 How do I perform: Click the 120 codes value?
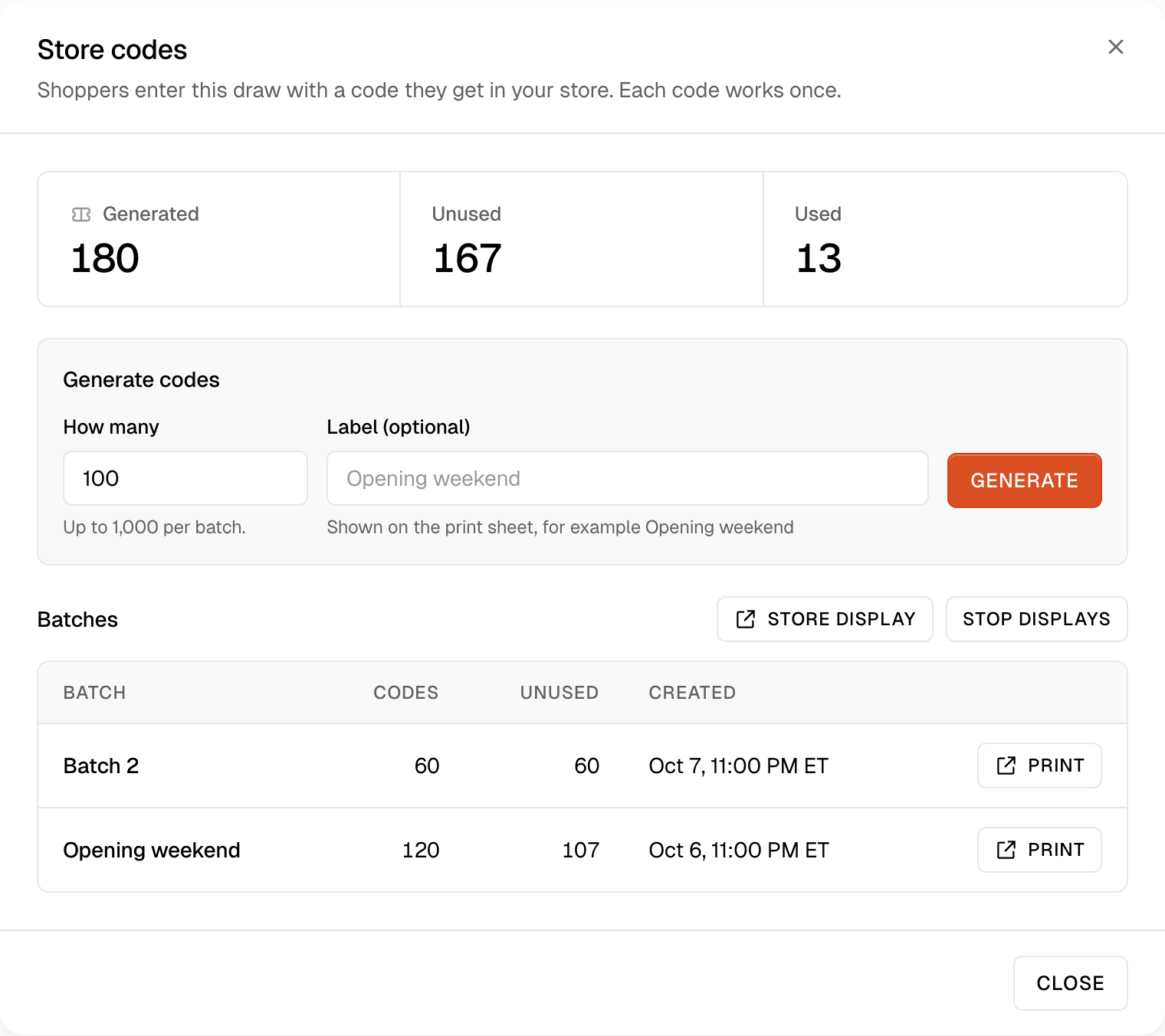coord(421,850)
